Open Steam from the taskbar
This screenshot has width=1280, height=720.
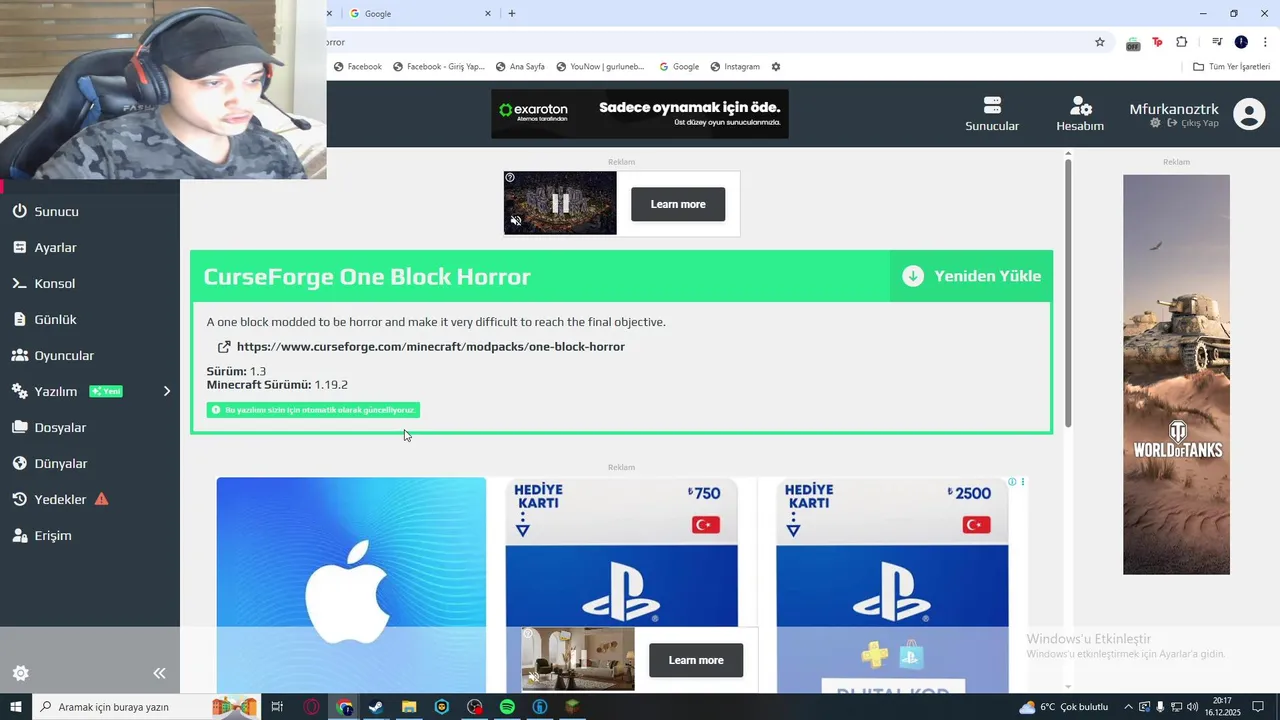coord(376,707)
